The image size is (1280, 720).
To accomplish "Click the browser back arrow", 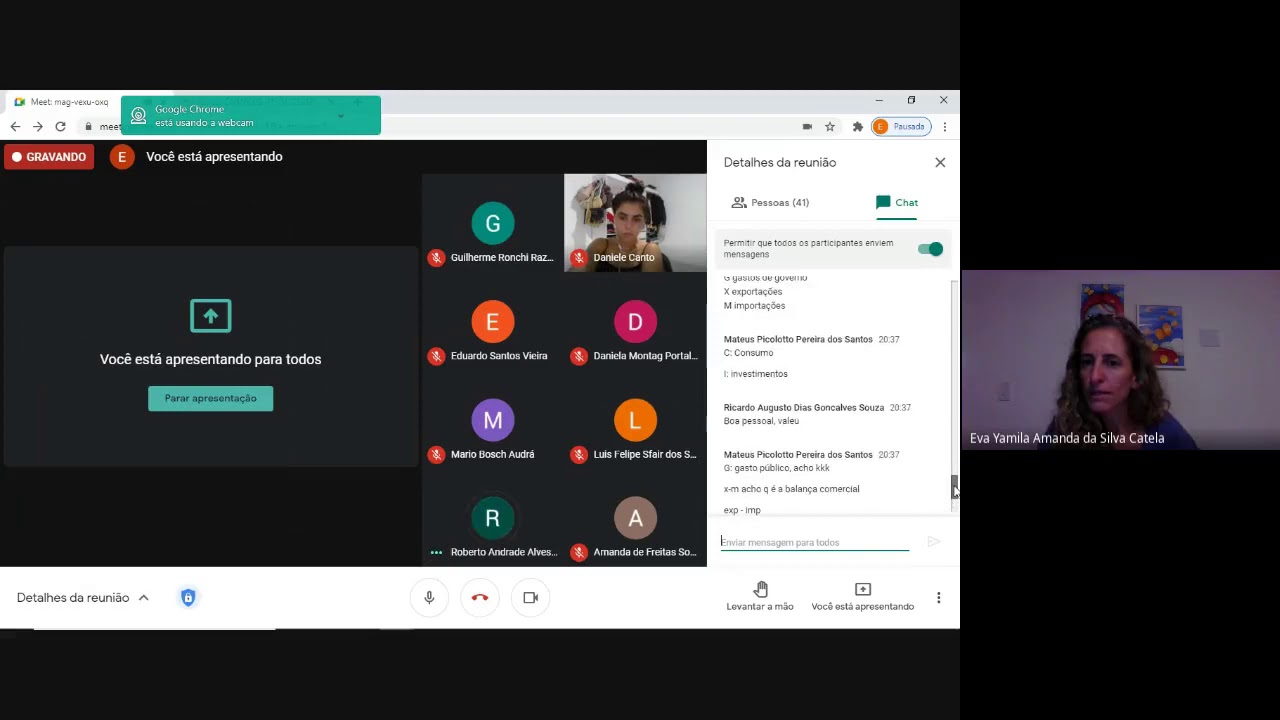I will pos(15,126).
